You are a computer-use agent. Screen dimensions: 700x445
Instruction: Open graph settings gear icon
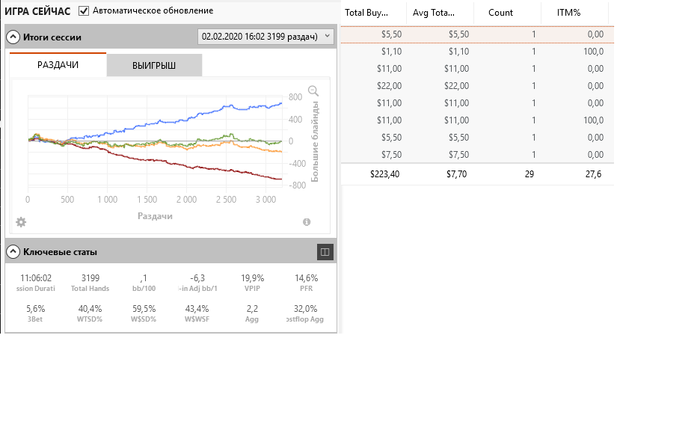coord(21,222)
